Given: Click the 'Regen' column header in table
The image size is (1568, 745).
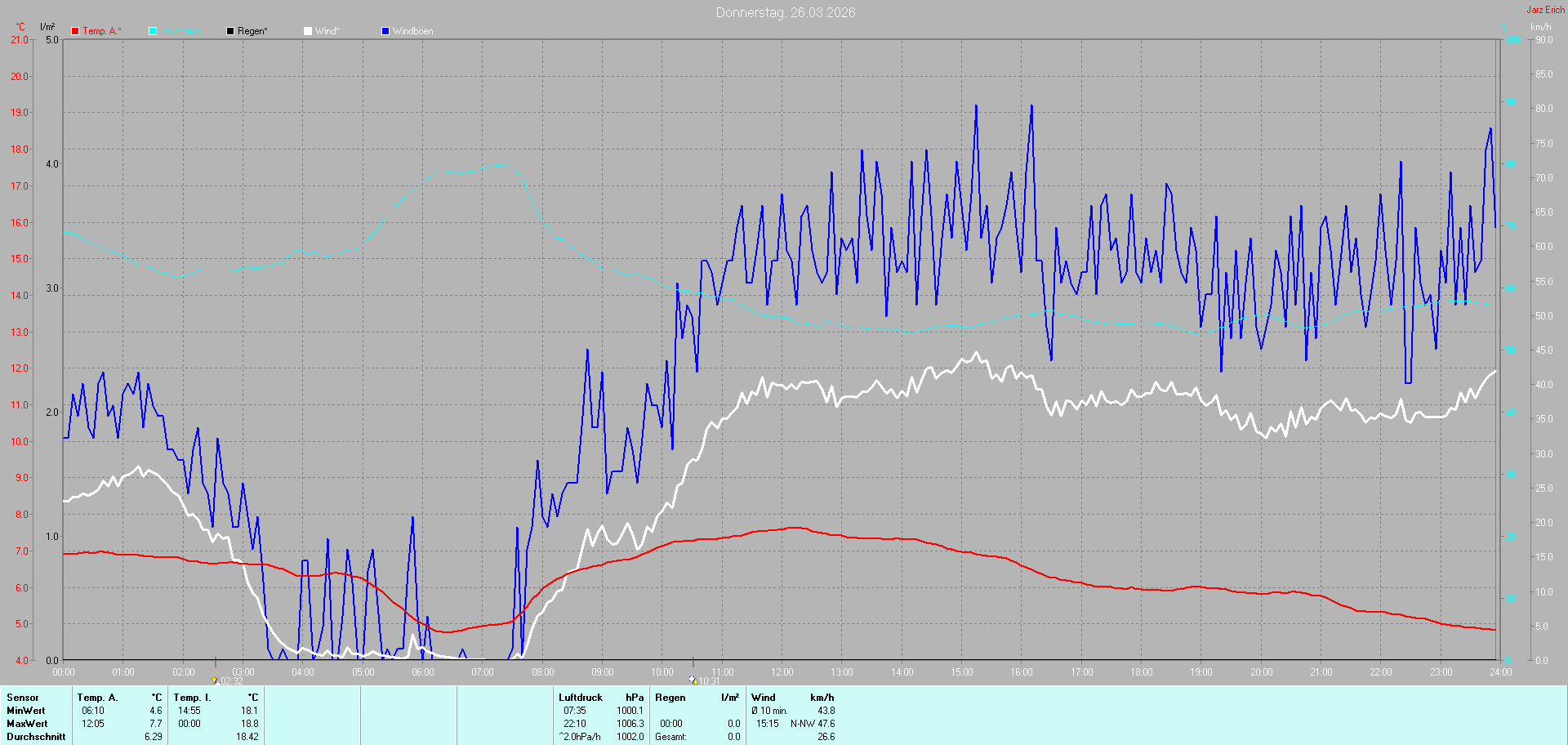Looking at the screenshot, I should [x=670, y=698].
